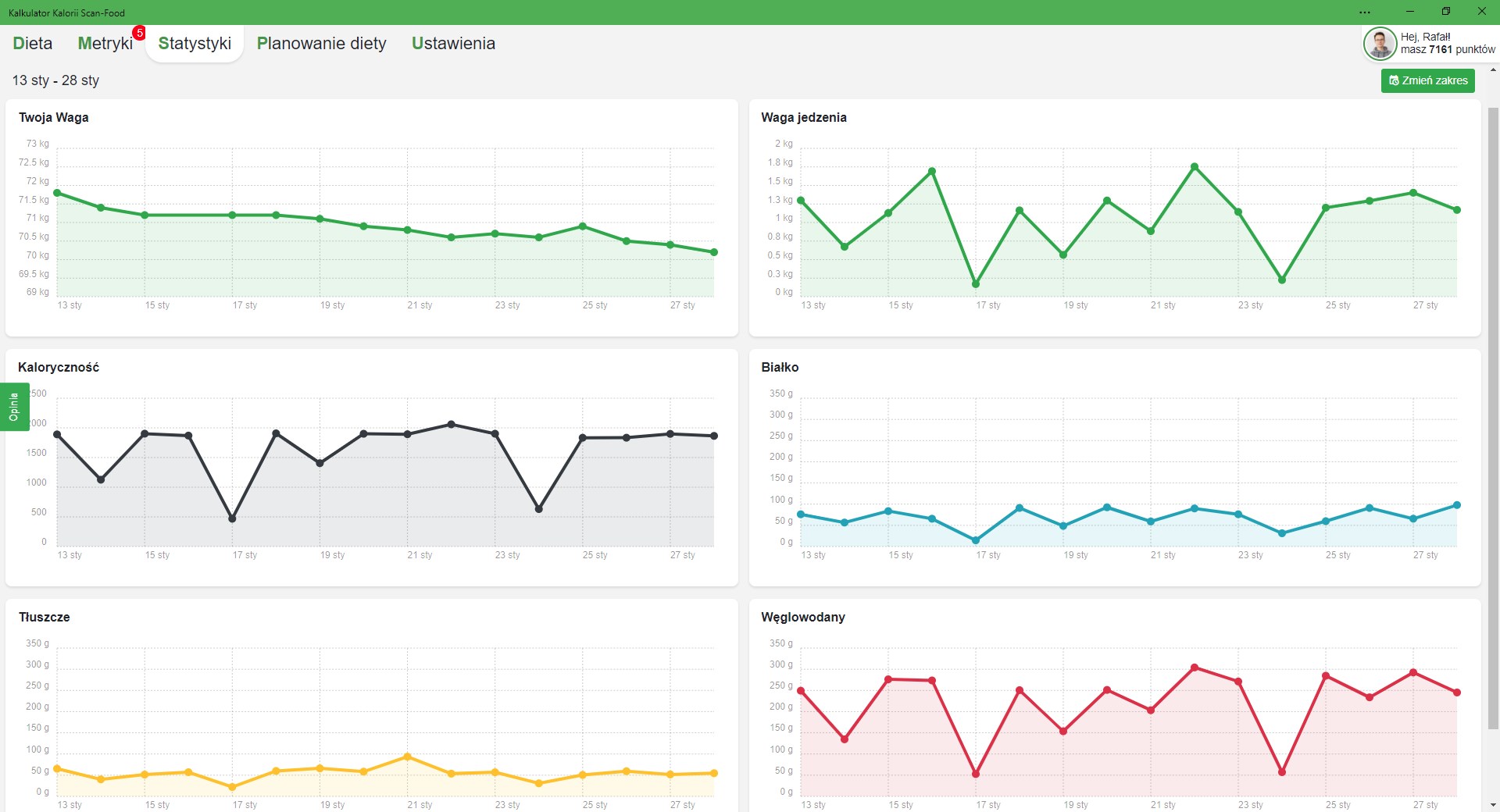Image resolution: width=1500 pixels, height=812 pixels.
Task: Click the red notification badge on Metryki
Action: point(139,33)
